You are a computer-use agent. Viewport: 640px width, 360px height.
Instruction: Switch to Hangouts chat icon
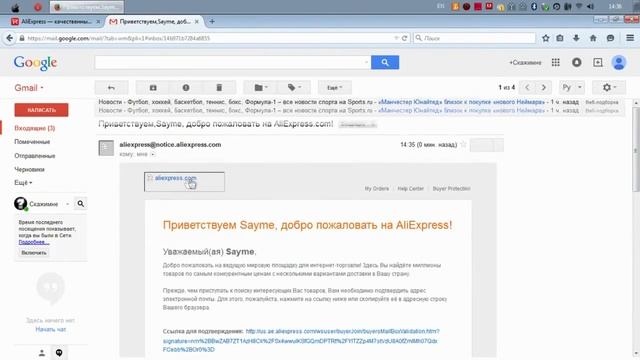[x=59, y=353]
